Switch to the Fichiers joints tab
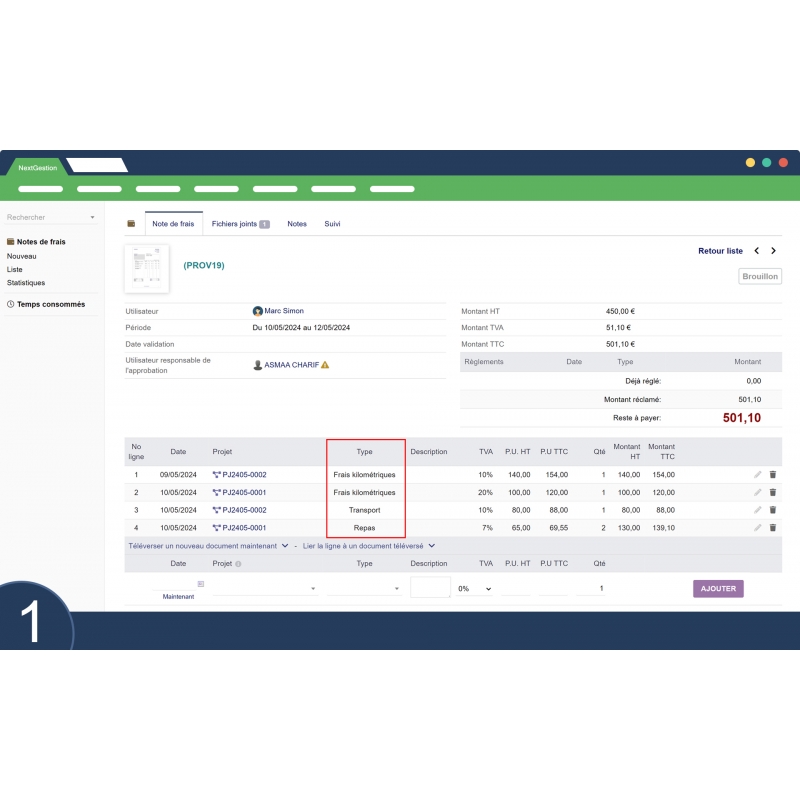The height and width of the screenshot is (800, 800). click(234, 223)
